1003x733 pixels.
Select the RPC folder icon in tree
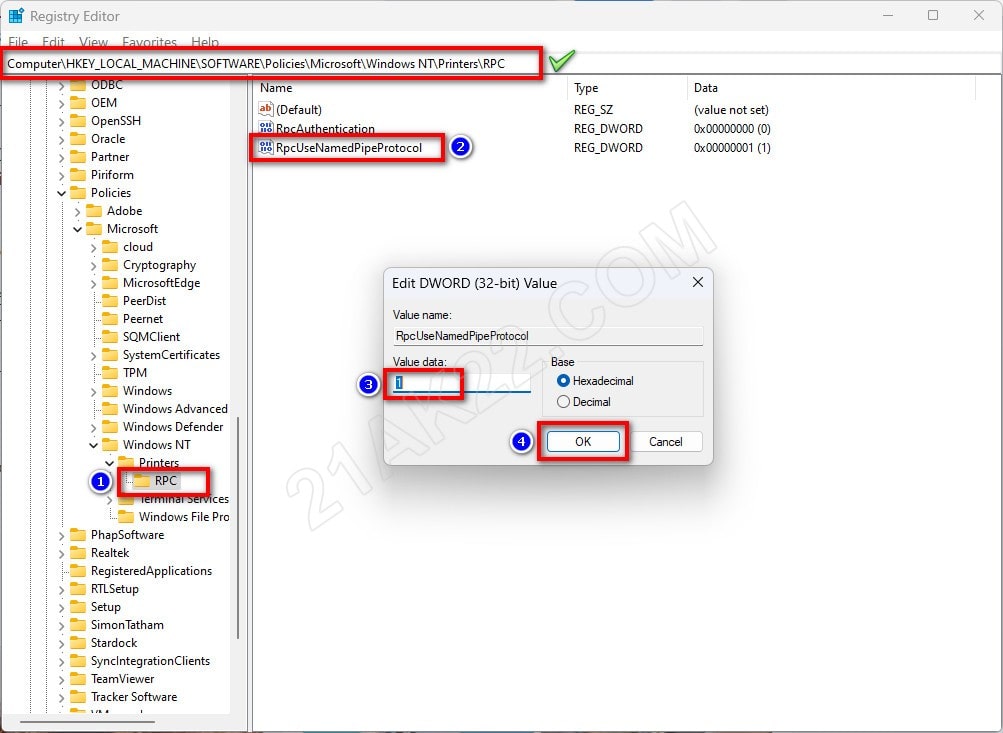pos(142,481)
